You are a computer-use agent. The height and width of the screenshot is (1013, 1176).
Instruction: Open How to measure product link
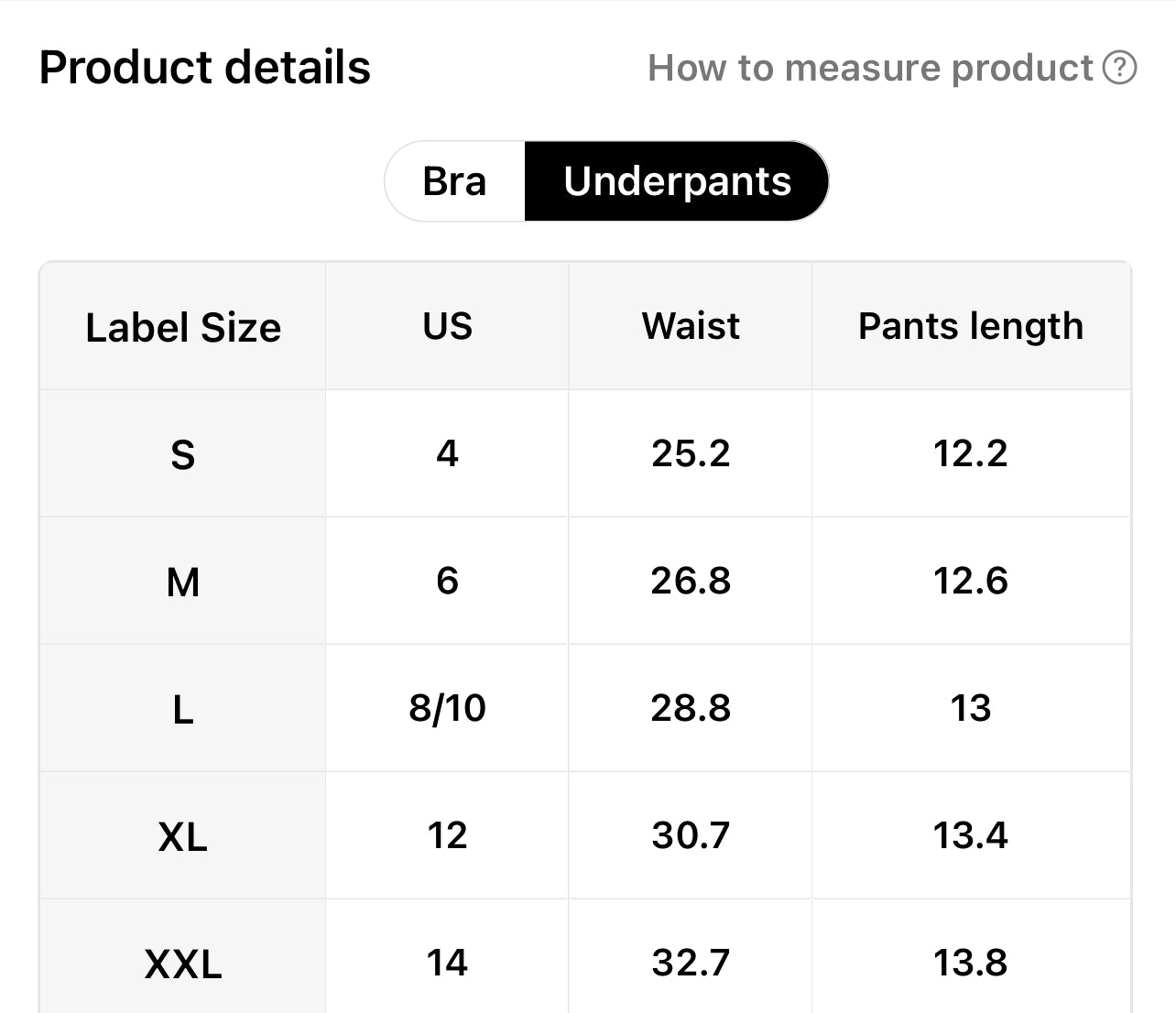point(870,68)
